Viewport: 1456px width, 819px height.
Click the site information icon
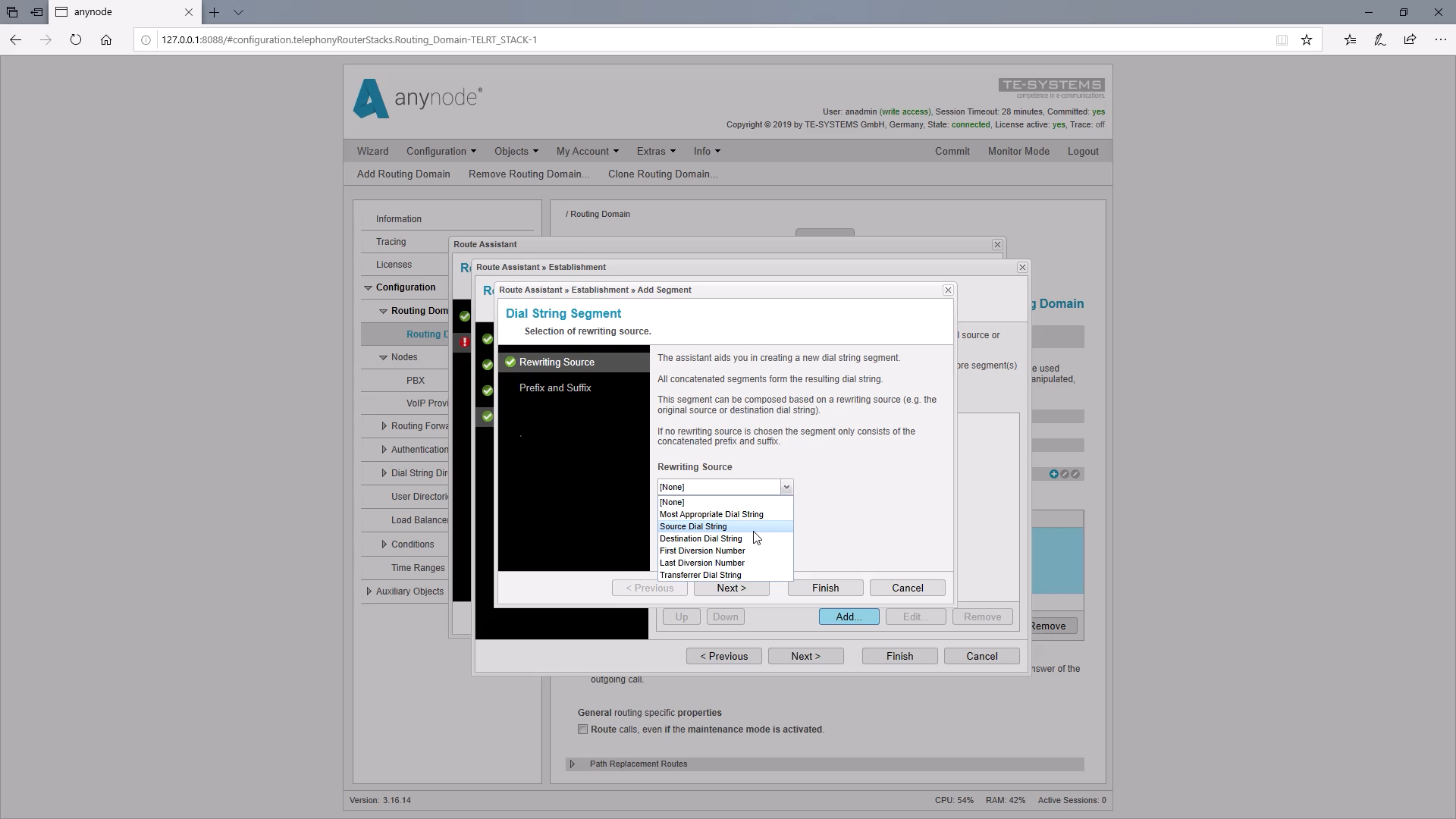pyautogui.click(x=146, y=40)
